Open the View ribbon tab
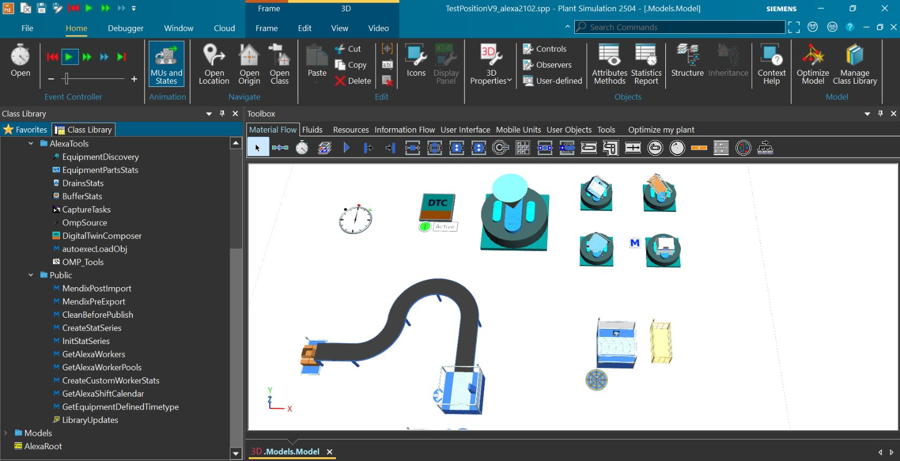The height and width of the screenshot is (461, 900). point(339,28)
